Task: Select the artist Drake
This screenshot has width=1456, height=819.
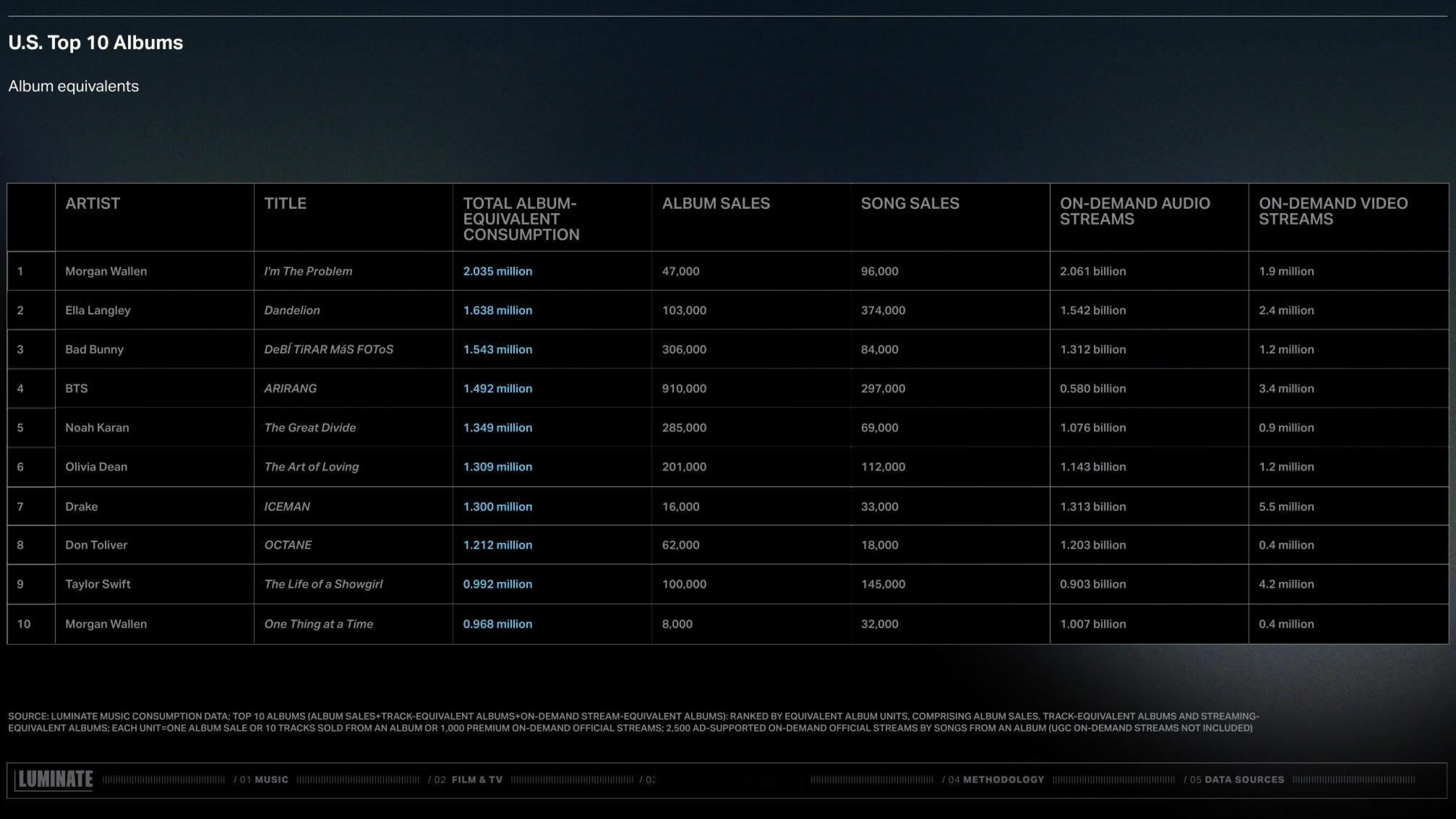Action: point(81,506)
